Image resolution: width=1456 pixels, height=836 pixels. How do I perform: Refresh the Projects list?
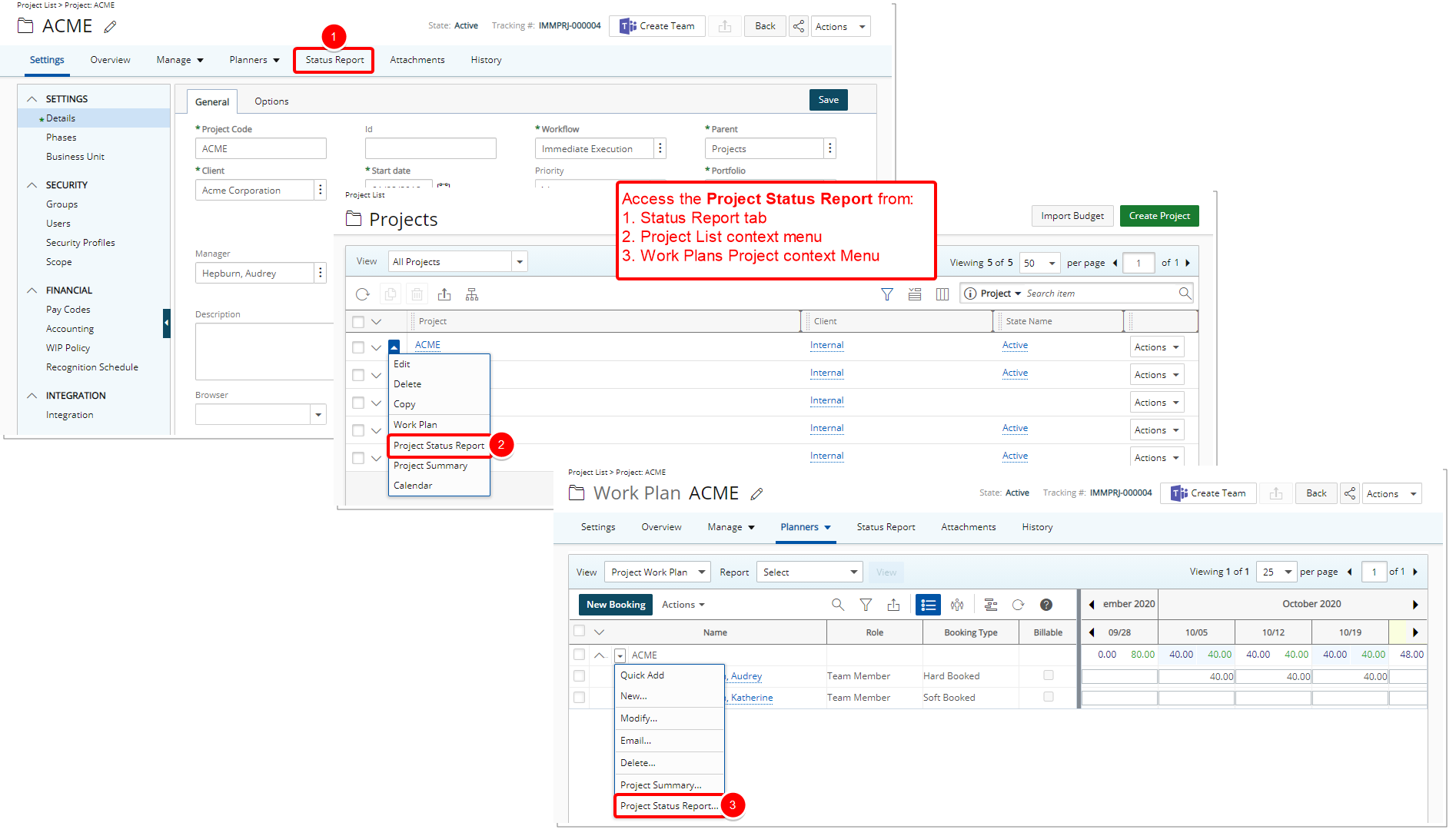(x=363, y=294)
